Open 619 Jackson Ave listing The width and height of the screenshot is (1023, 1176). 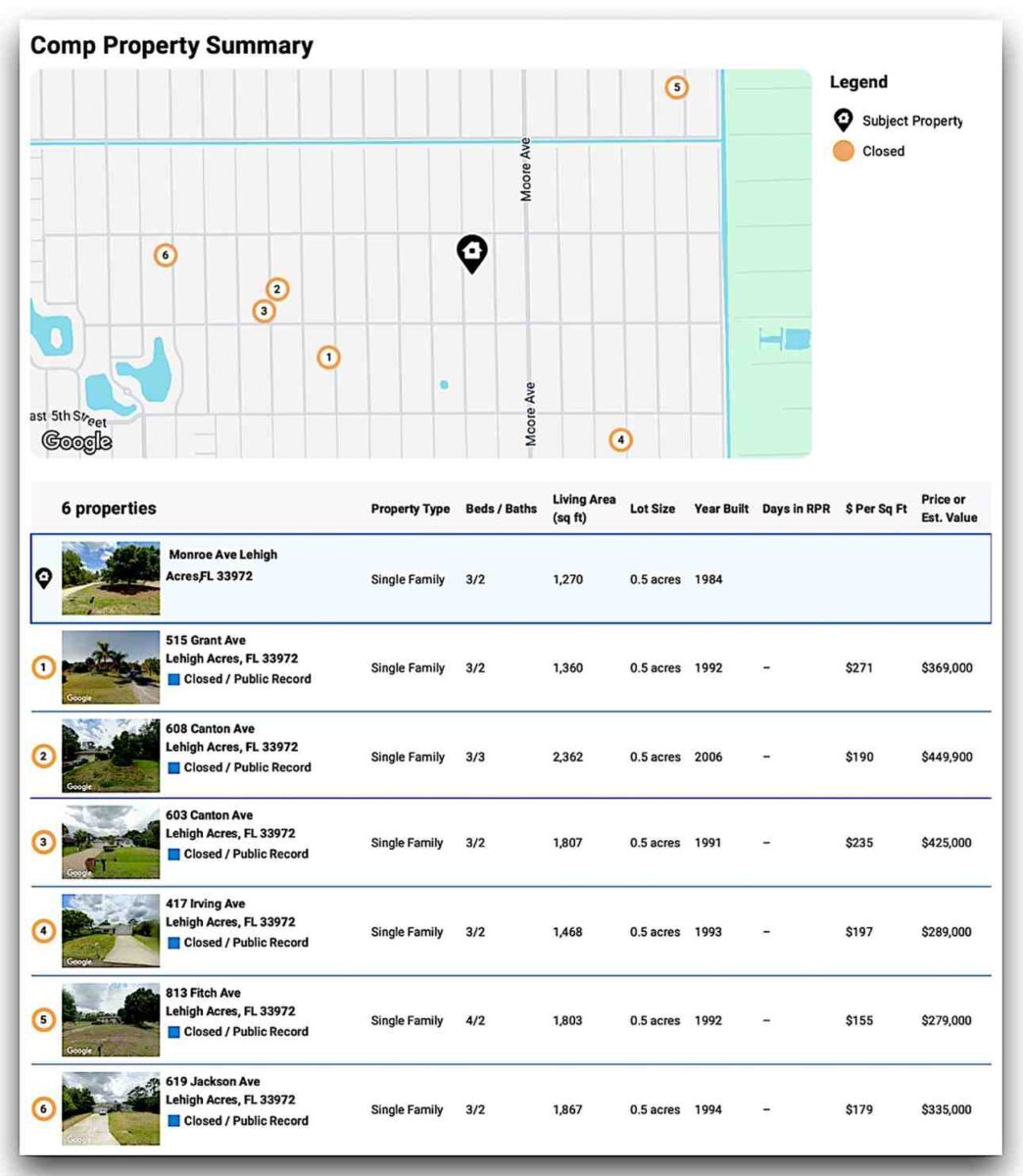213,1082
